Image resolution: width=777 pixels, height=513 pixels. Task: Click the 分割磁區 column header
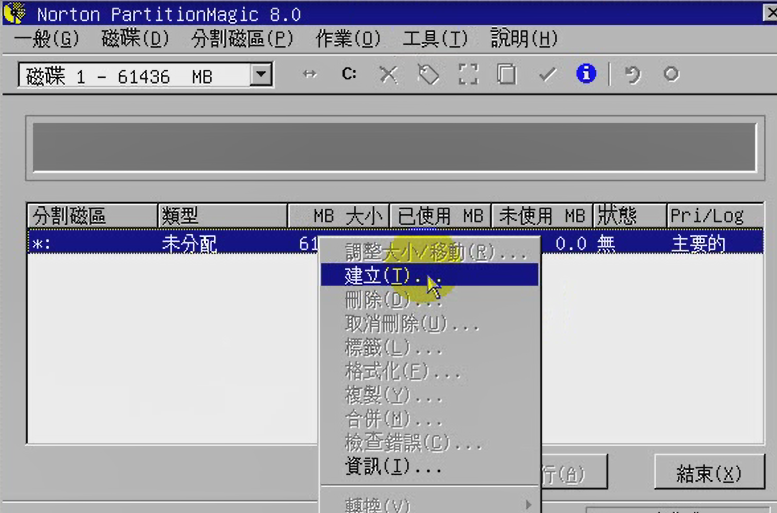(x=92, y=216)
